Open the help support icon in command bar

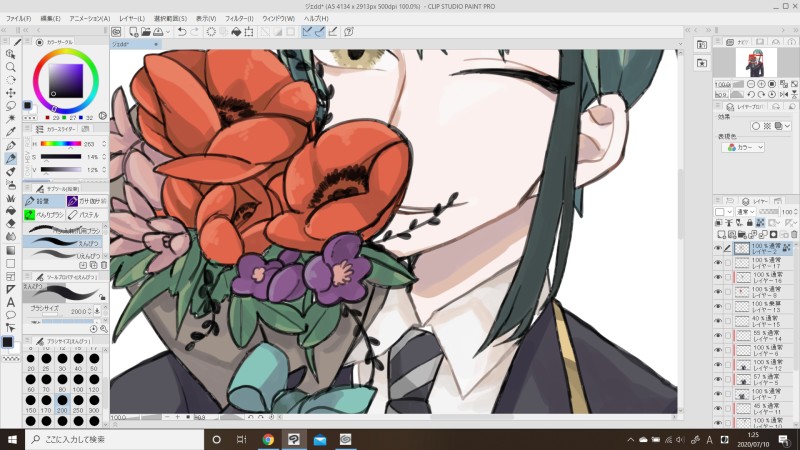pos(349,32)
